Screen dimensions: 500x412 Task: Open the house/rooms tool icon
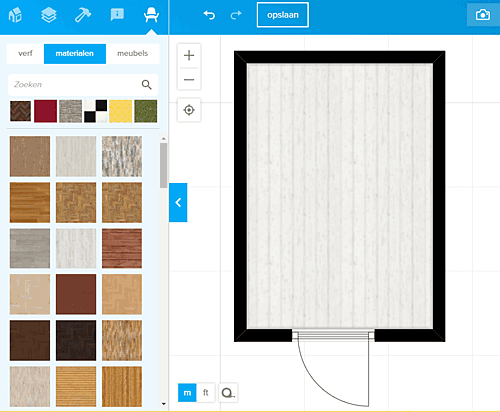coord(15,15)
